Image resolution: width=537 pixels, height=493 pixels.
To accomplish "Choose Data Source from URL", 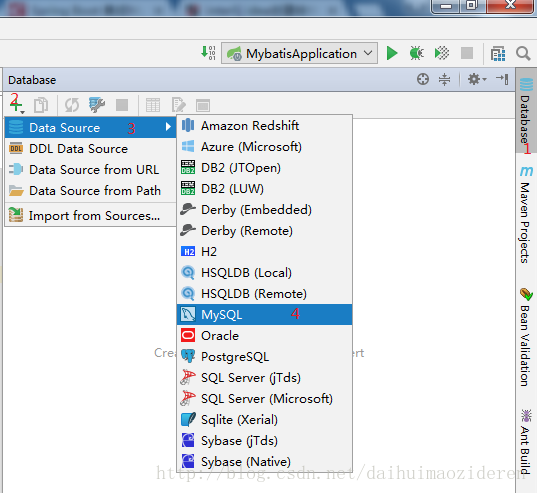I will pos(90,169).
